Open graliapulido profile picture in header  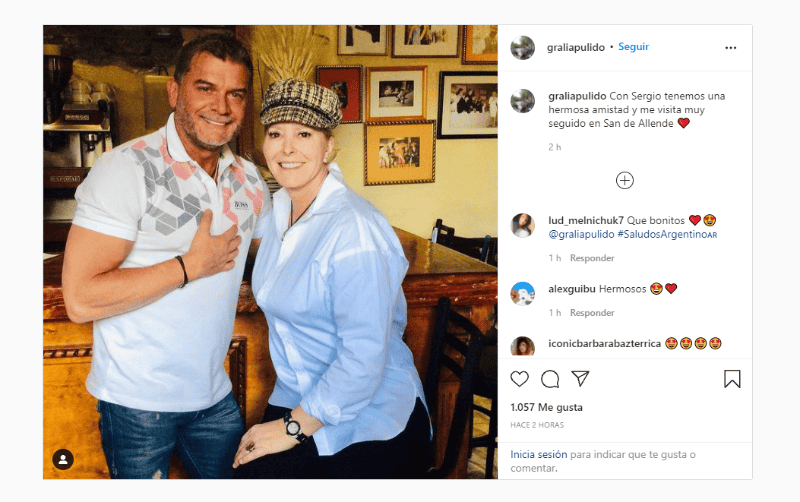point(522,47)
